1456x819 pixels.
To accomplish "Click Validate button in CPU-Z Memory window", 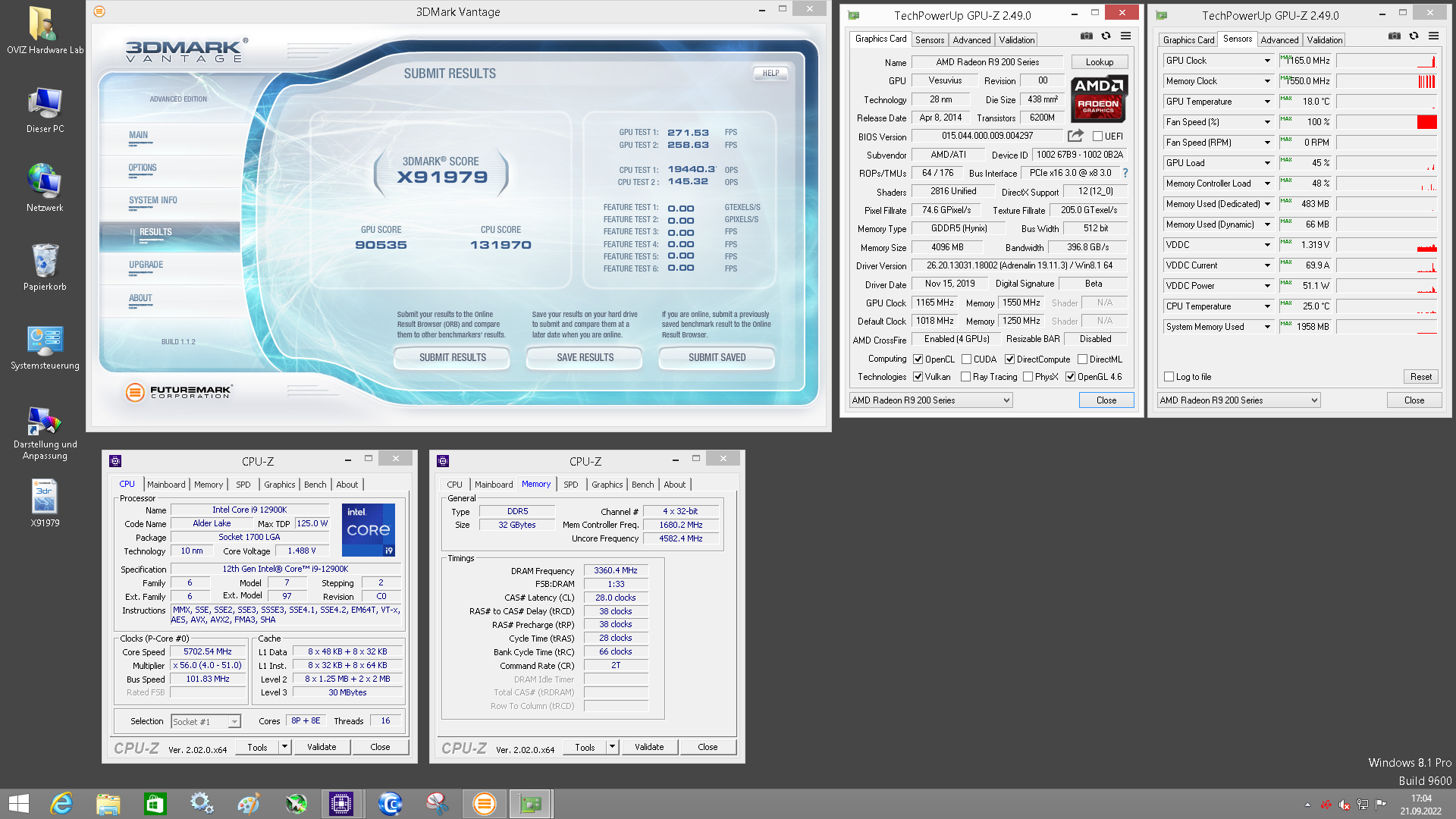I will [x=649, y=747].
